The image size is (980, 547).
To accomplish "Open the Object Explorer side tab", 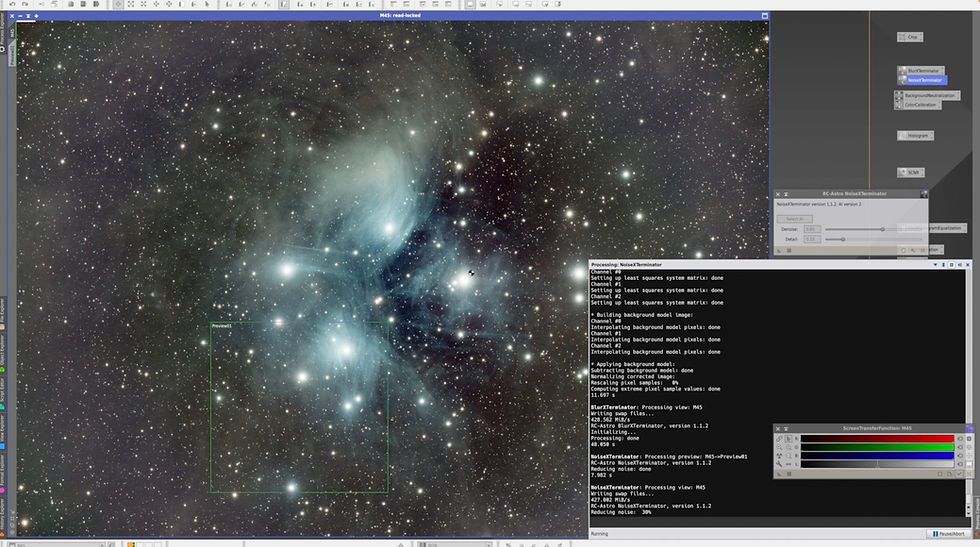I will click(x=2, y=353).
